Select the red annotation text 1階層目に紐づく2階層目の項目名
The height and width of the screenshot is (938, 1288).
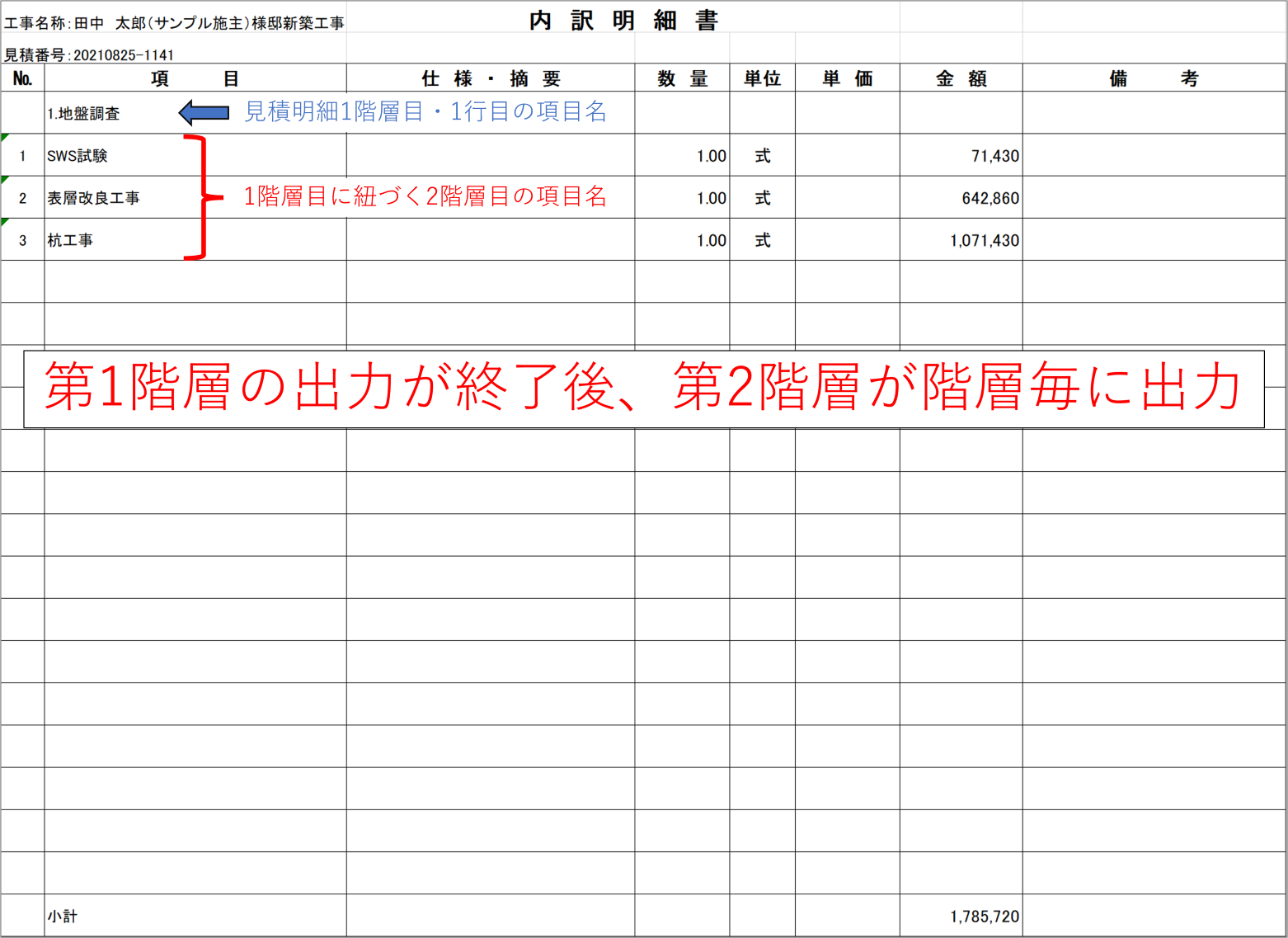[425, 196]
